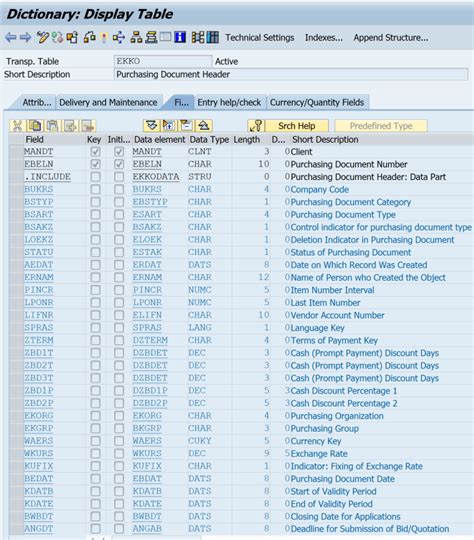Run the Check icon with the scales
Screen dimensions: 474x540
(90, 37)
